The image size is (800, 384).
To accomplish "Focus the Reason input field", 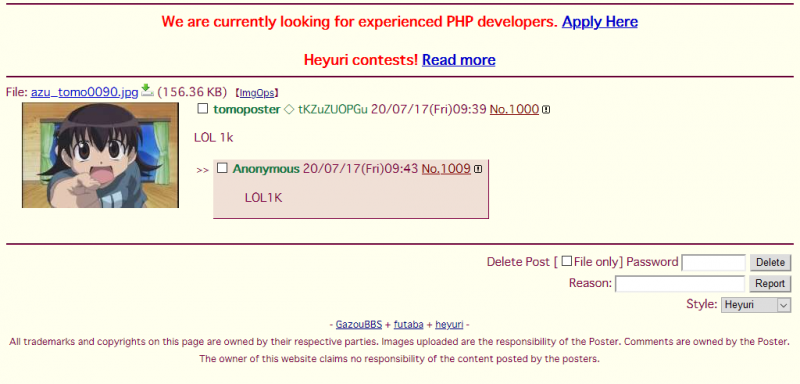I will (680, 284).
